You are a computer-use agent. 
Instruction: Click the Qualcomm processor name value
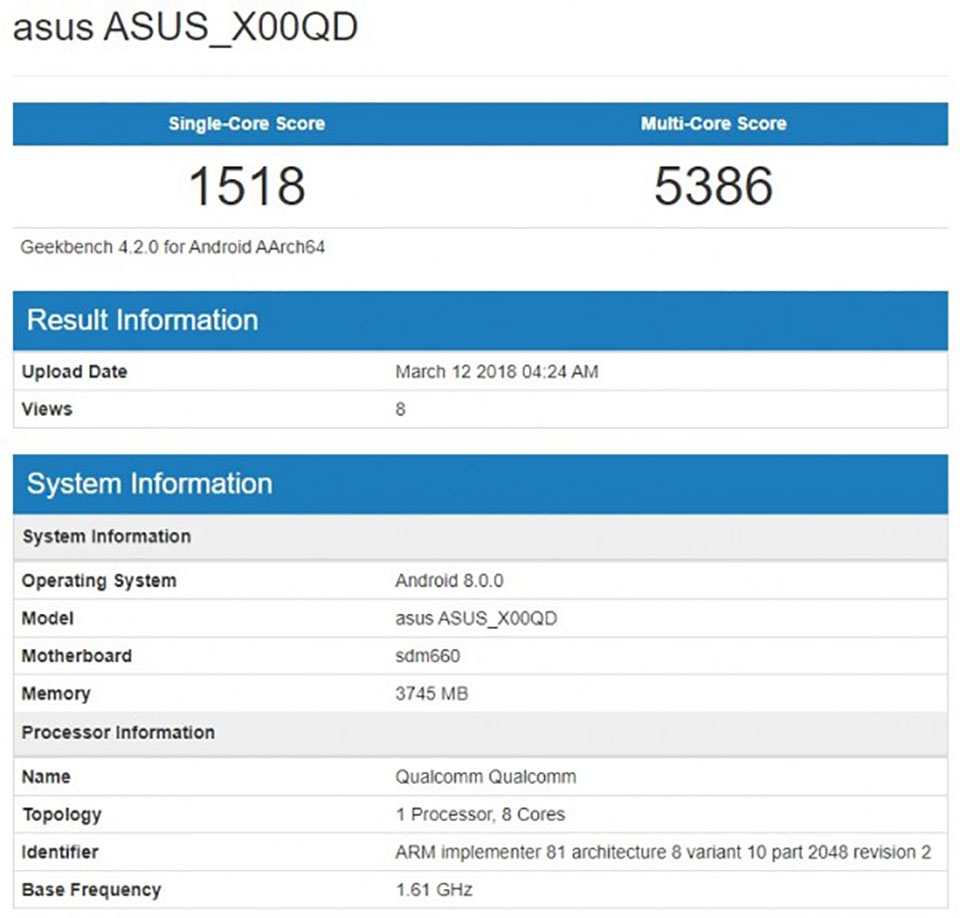click(x=485, y=776)
